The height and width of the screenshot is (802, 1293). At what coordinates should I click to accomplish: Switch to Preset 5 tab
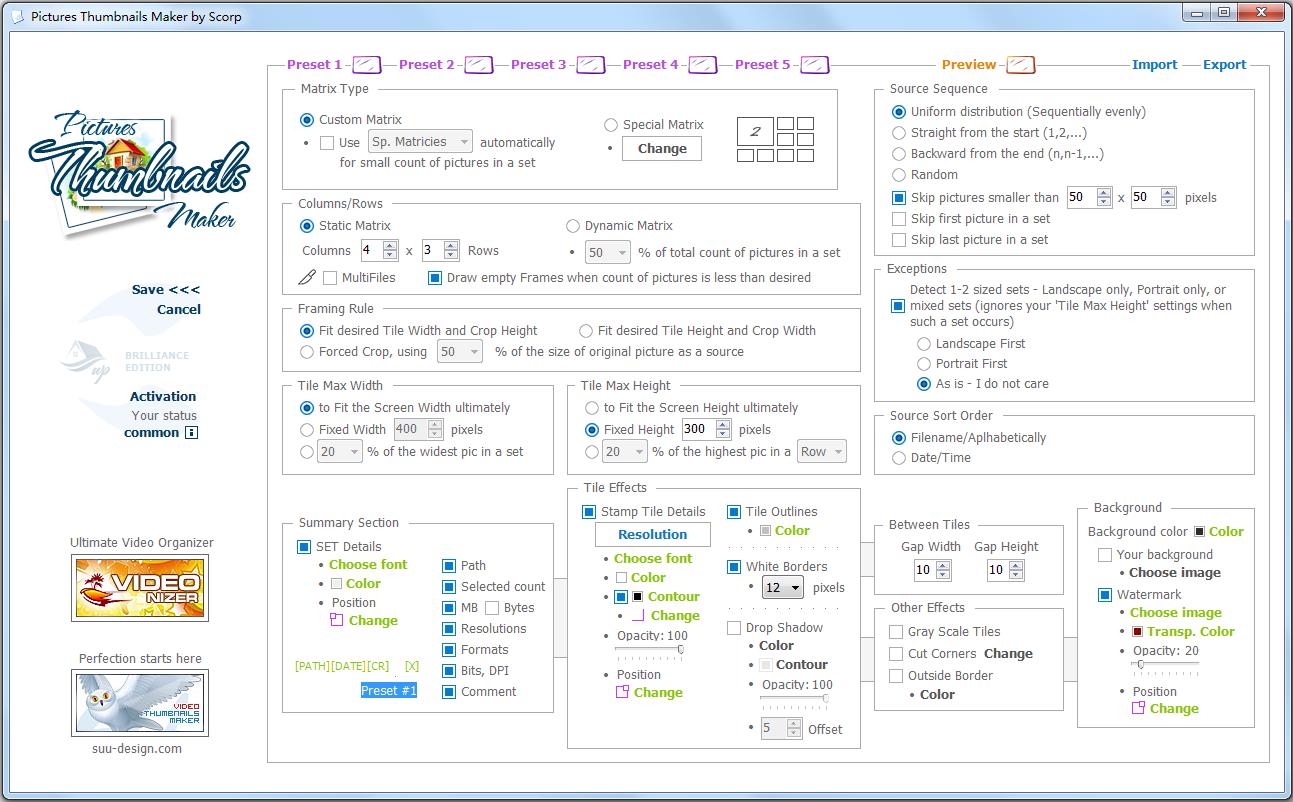[x=762, y=65]
